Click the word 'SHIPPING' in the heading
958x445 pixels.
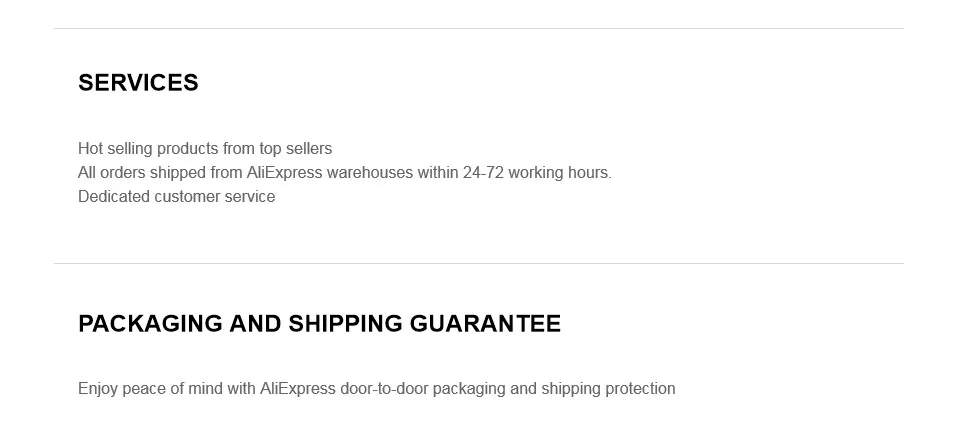345,323
